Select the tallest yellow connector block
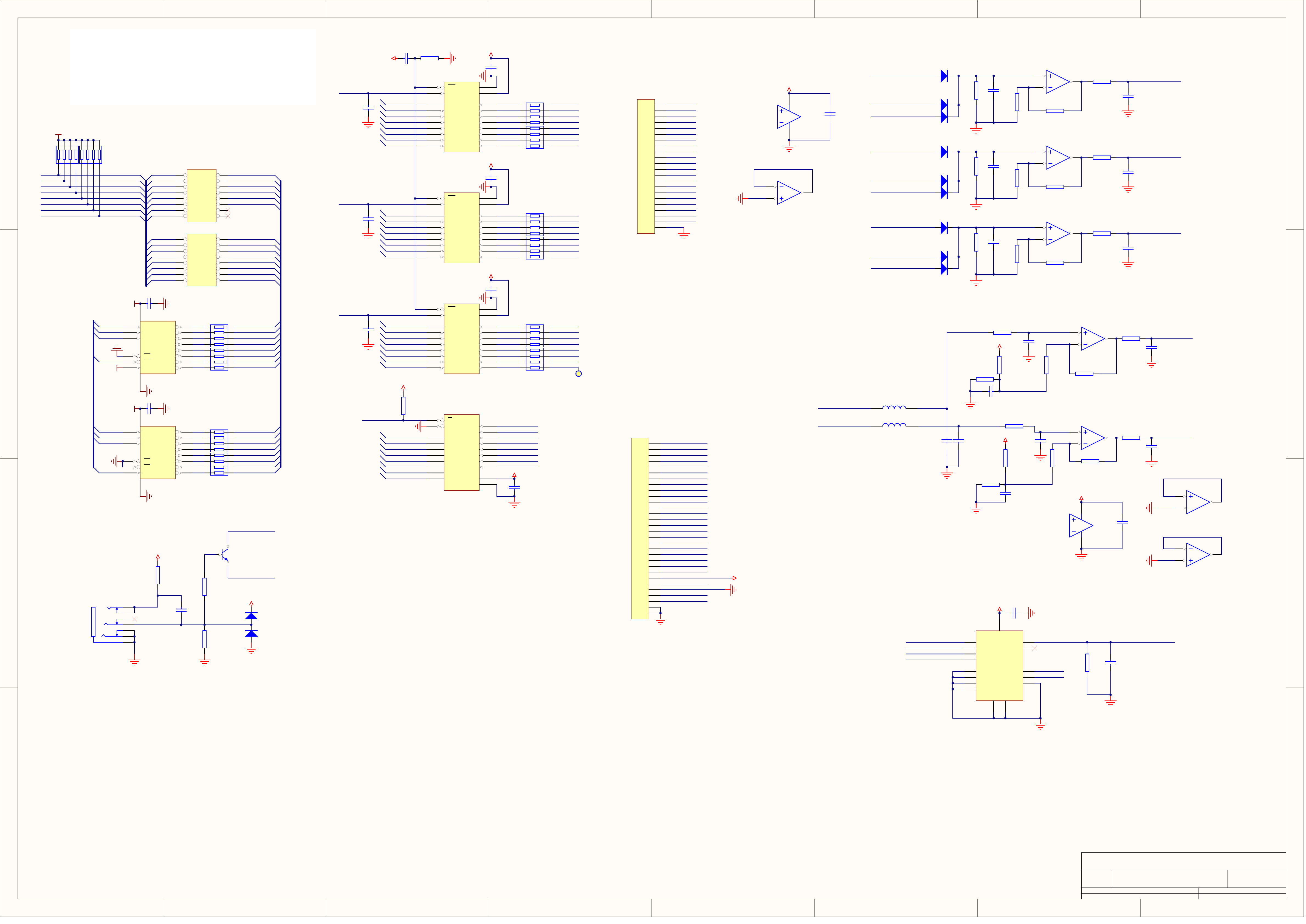The width and height of the screenshot is (1306, 924). [640, 528]
